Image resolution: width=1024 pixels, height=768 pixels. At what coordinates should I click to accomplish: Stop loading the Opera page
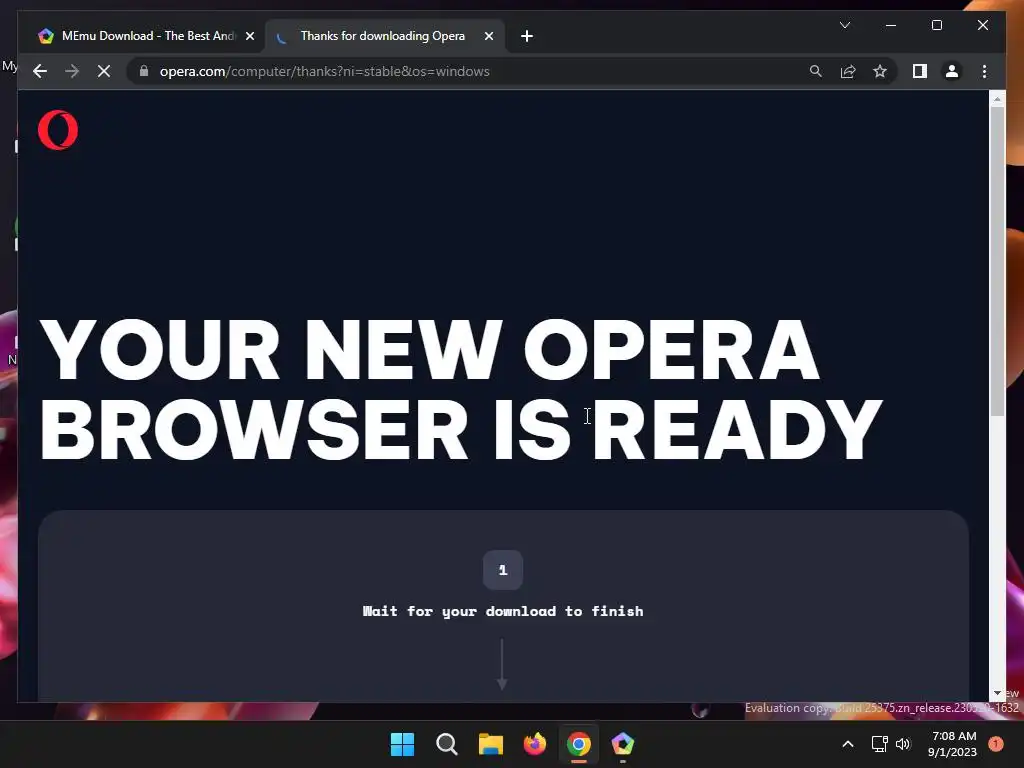[104, 71]
